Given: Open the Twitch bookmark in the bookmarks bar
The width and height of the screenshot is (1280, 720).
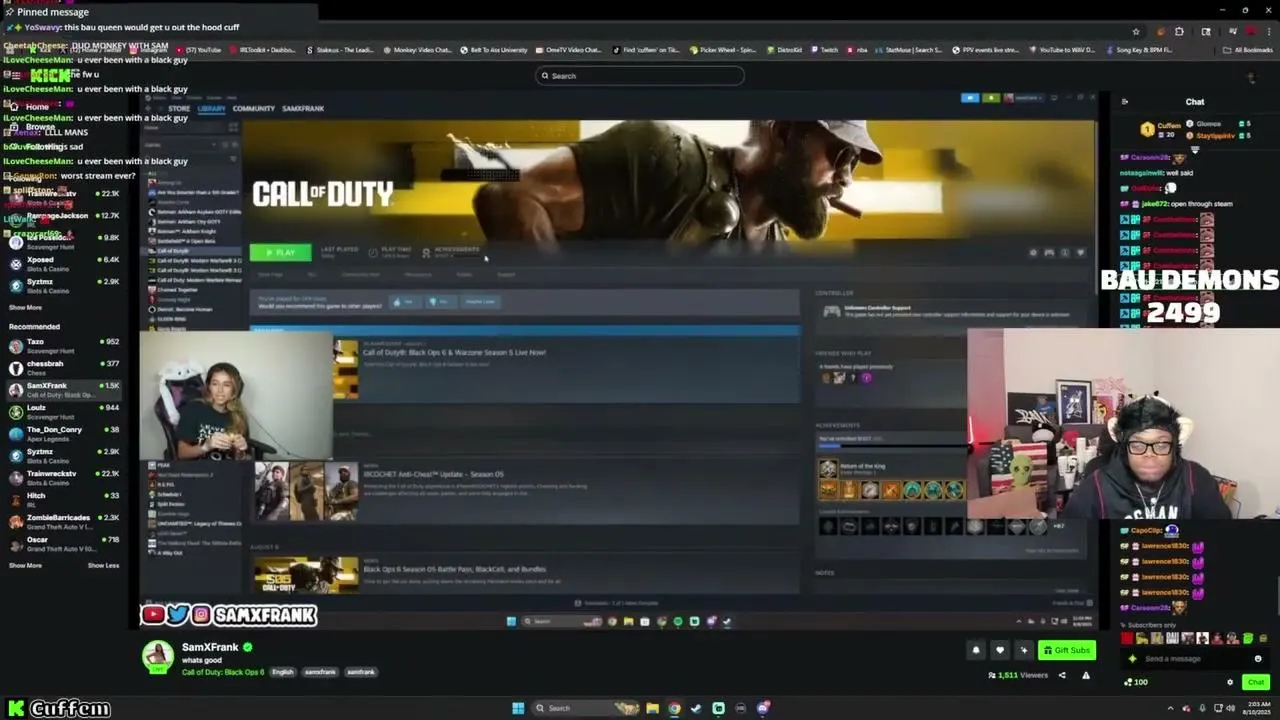Looking at the screenshot, I should click(x=824, y=50).
